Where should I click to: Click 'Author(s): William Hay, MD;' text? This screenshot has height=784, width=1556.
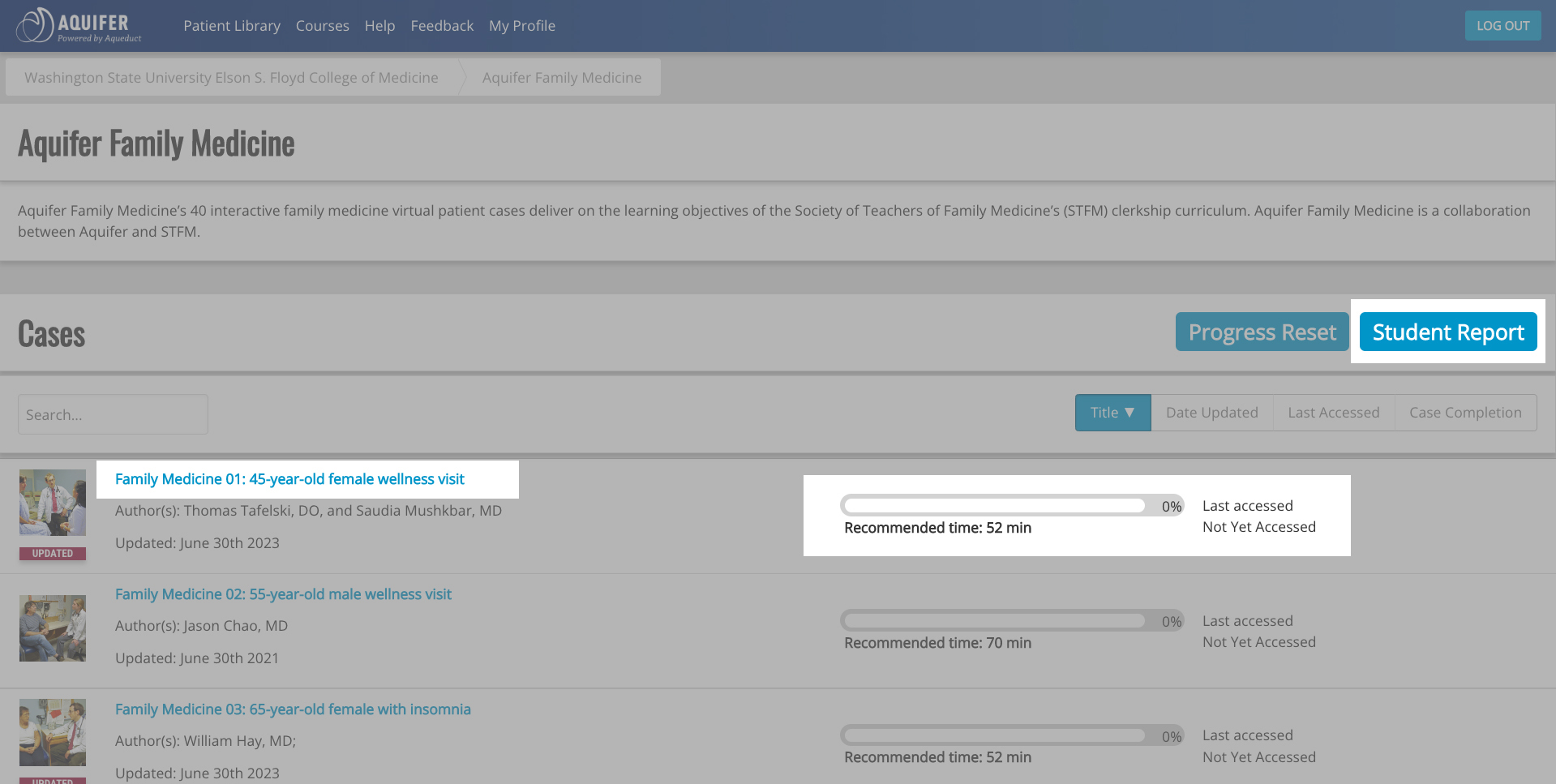(205, 741)
